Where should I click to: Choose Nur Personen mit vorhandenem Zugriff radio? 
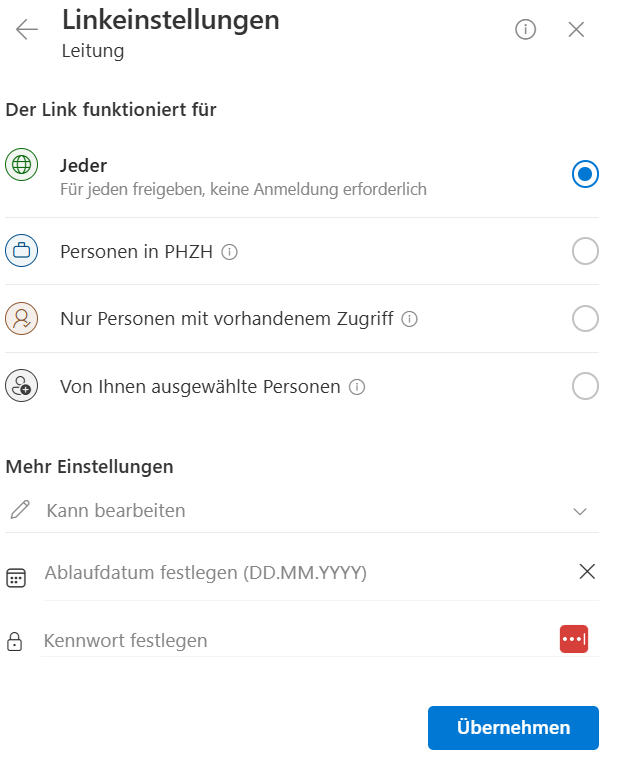pyautogui.click(x=585, y=319)
